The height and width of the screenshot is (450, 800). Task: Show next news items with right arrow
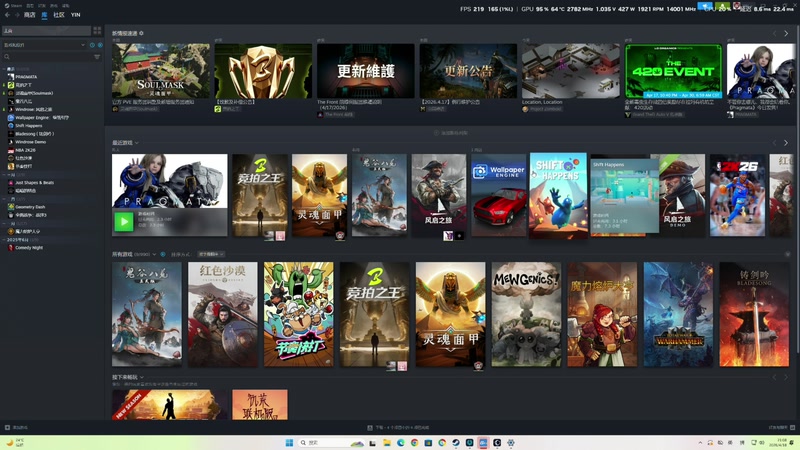[x=786, y=33]
